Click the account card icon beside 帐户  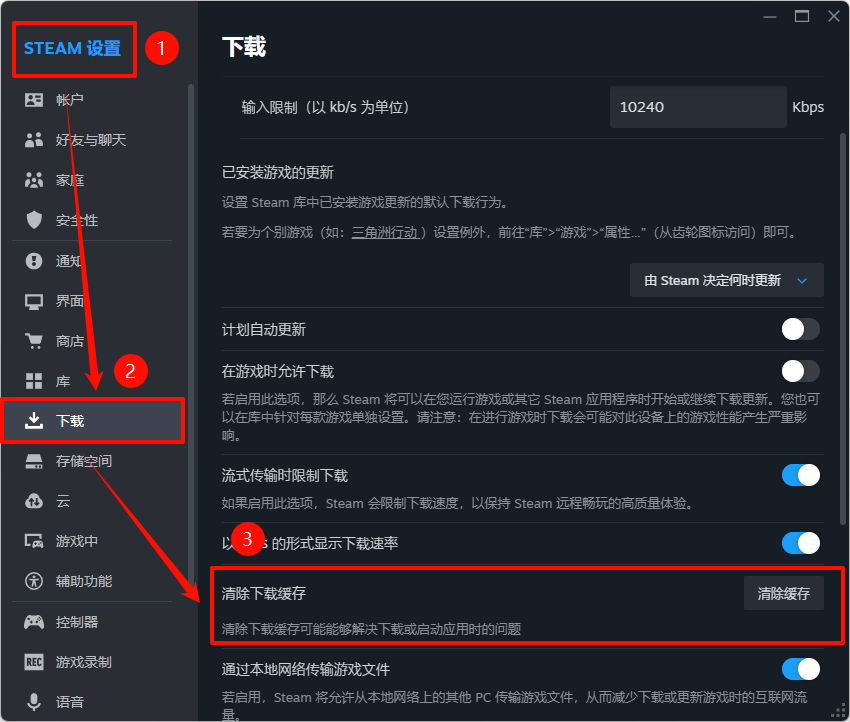pyautogui.click(x=34, y=100)
